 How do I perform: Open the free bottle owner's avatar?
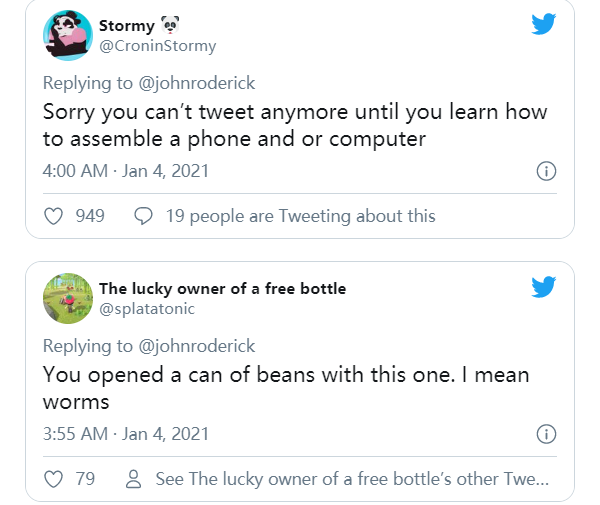[x=67, y=298]
